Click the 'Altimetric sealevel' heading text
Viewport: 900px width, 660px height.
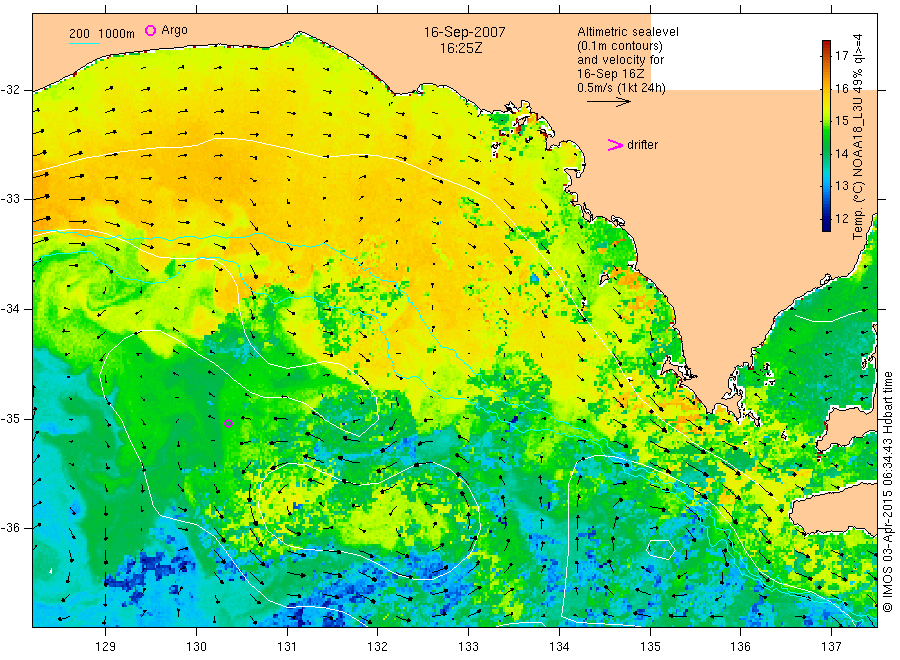click(x=627, y=32)
